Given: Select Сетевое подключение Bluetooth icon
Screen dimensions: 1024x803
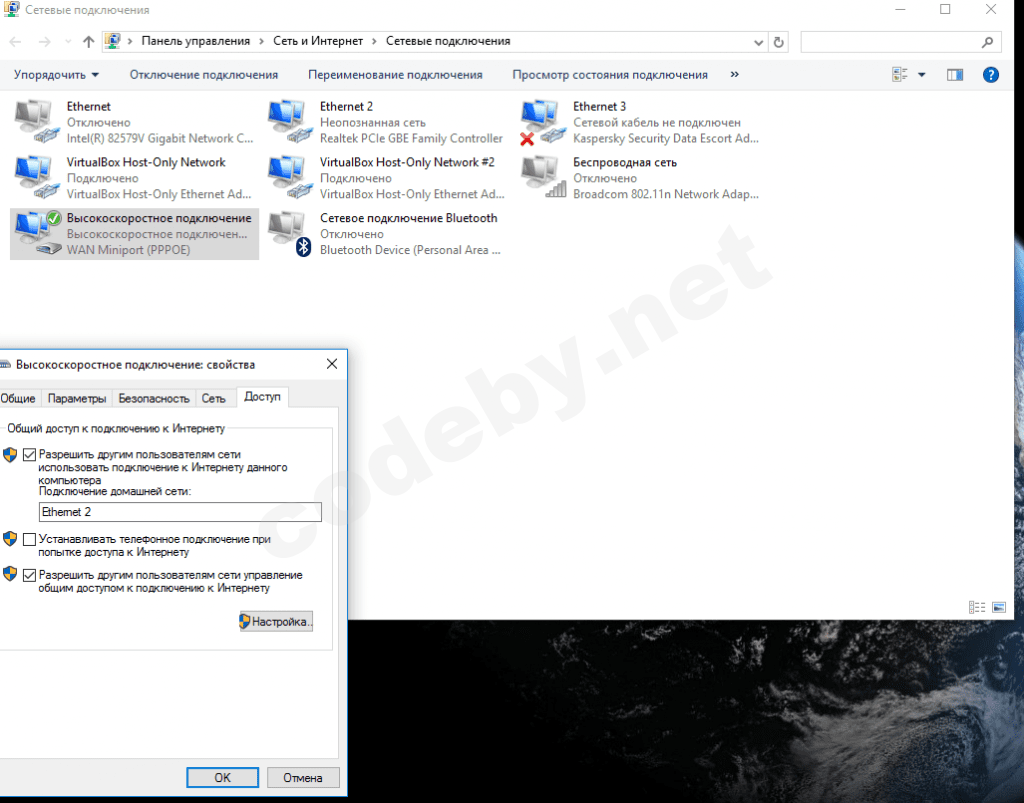Looking at the screenshot, I should [x=289, y=234].
